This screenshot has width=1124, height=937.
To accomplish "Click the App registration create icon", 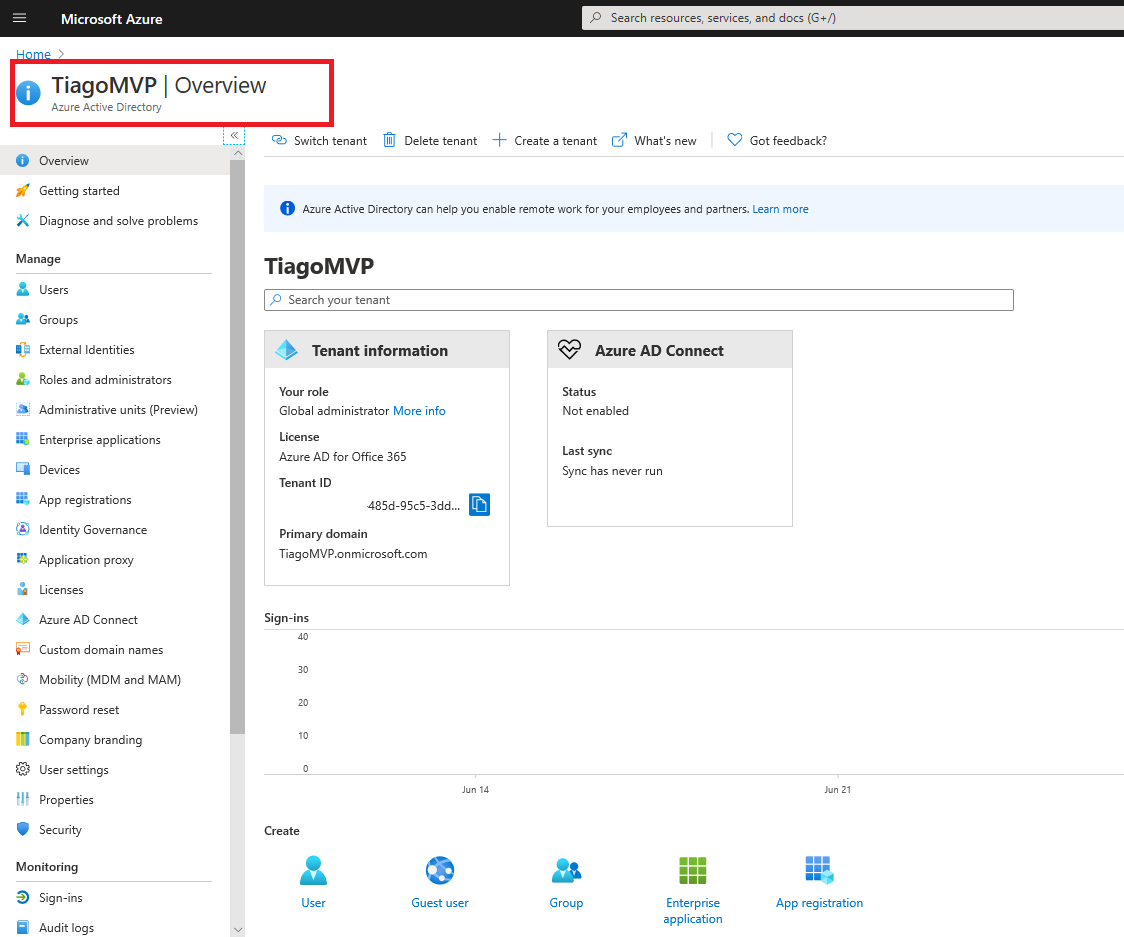I will [x=819, y=870].
